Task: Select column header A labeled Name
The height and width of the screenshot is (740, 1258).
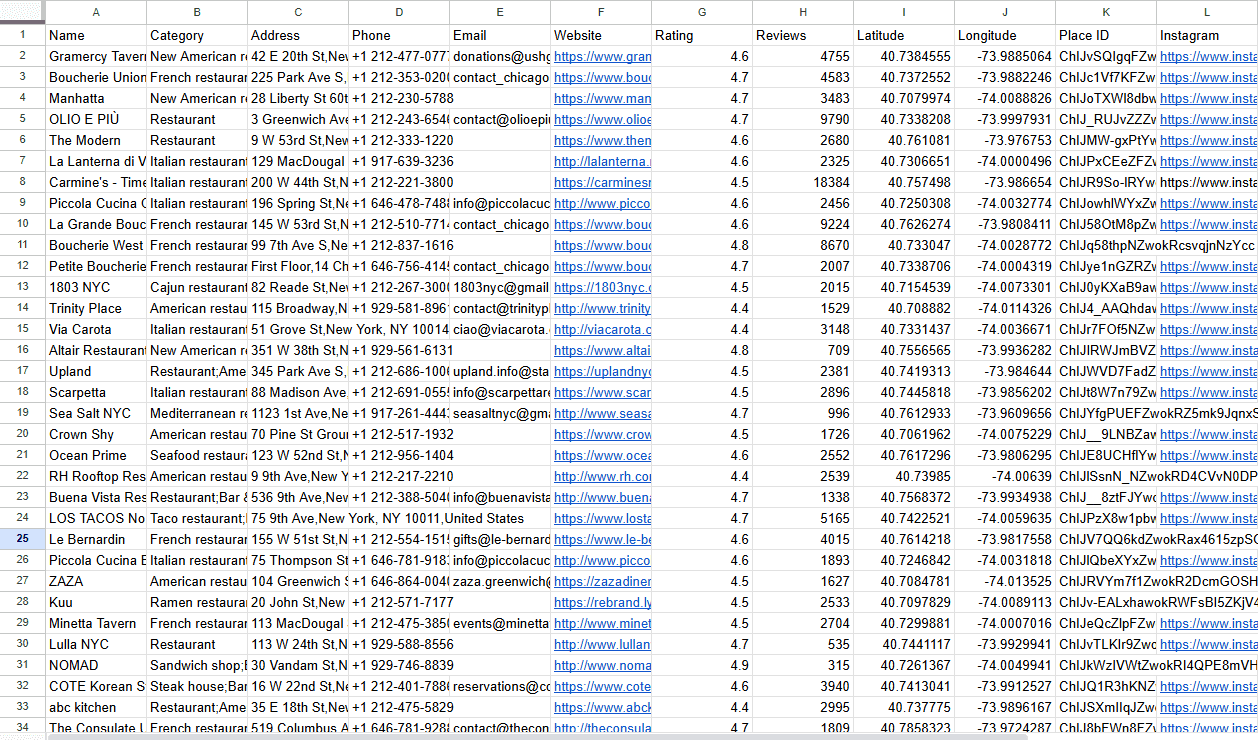Action: [x=96, y=13]
